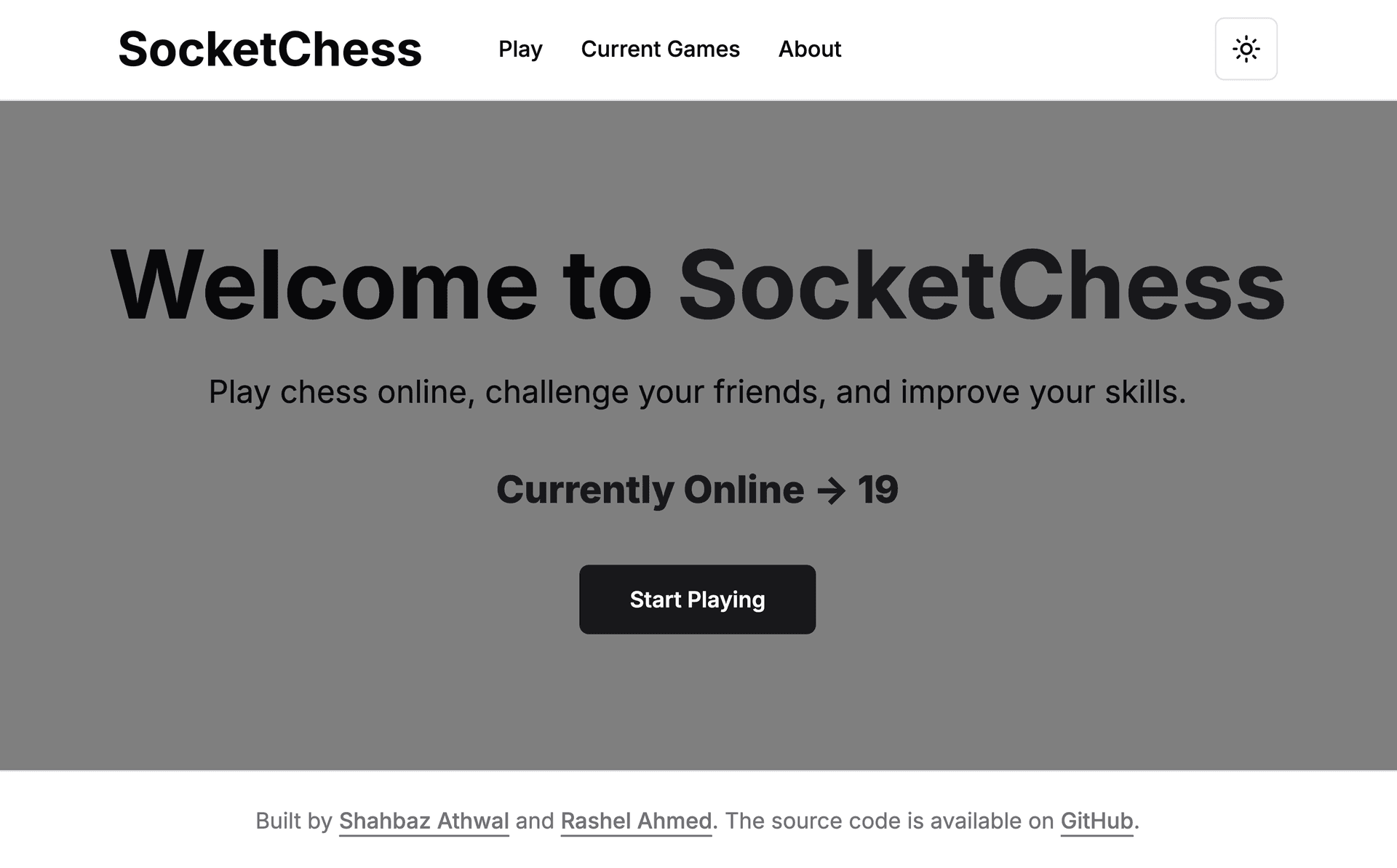The width and height of the screenshot is (1397, 868).
Task: Click "SocketChess" in the hero heading
Action: [x=982, y=284]
